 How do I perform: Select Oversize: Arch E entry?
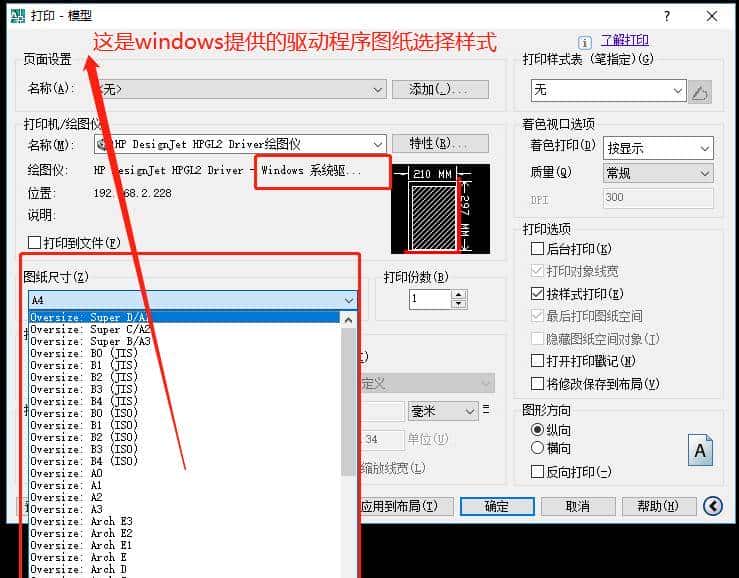click(184, 557)
